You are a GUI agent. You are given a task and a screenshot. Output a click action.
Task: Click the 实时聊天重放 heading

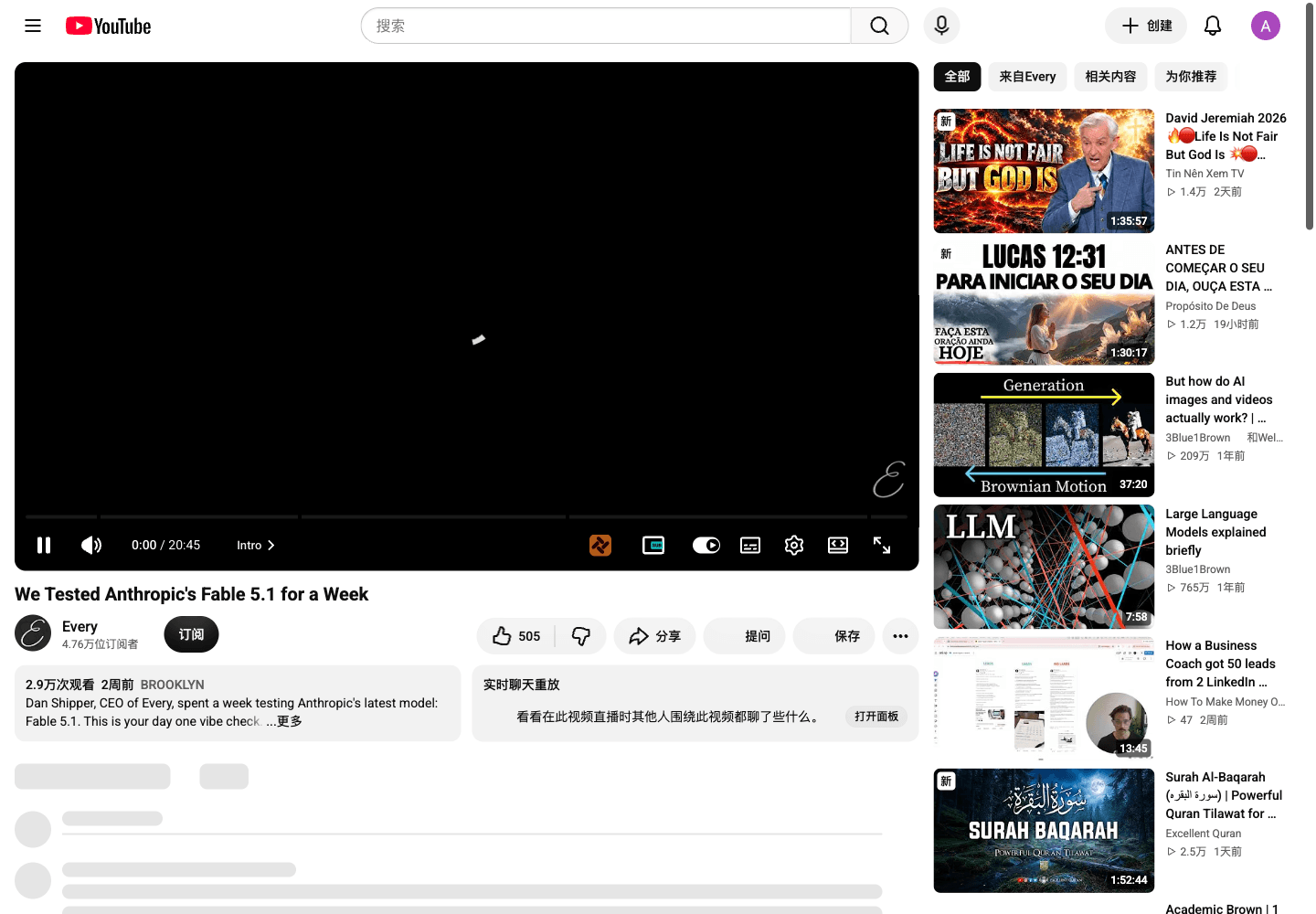coord(521,685)
